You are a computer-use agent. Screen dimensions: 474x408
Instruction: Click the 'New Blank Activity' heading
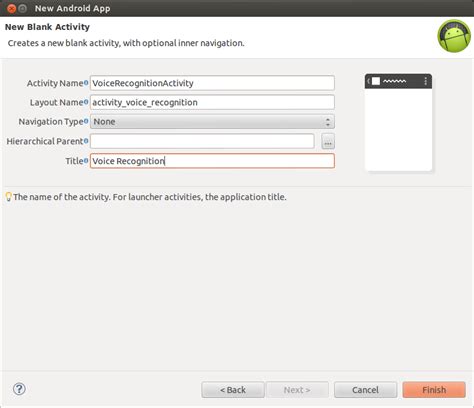47,27
